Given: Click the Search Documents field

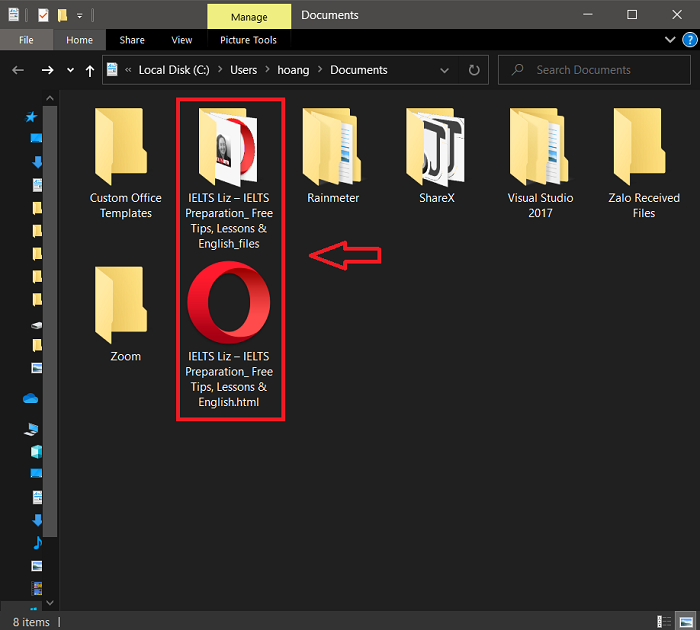Looking at the screenshot, I should (x=594, y=70).
